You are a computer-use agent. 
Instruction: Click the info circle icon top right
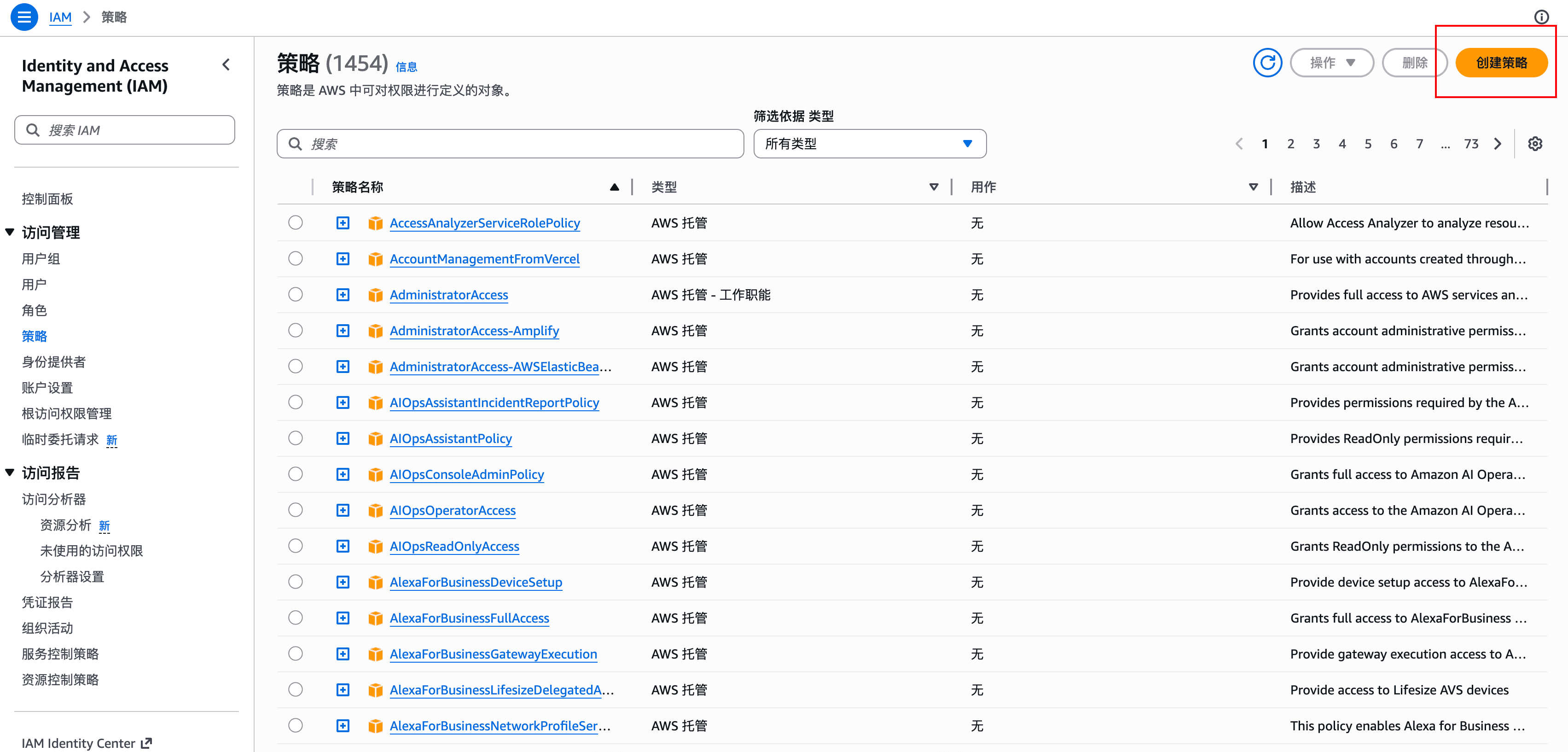[x=1541, y=17]
